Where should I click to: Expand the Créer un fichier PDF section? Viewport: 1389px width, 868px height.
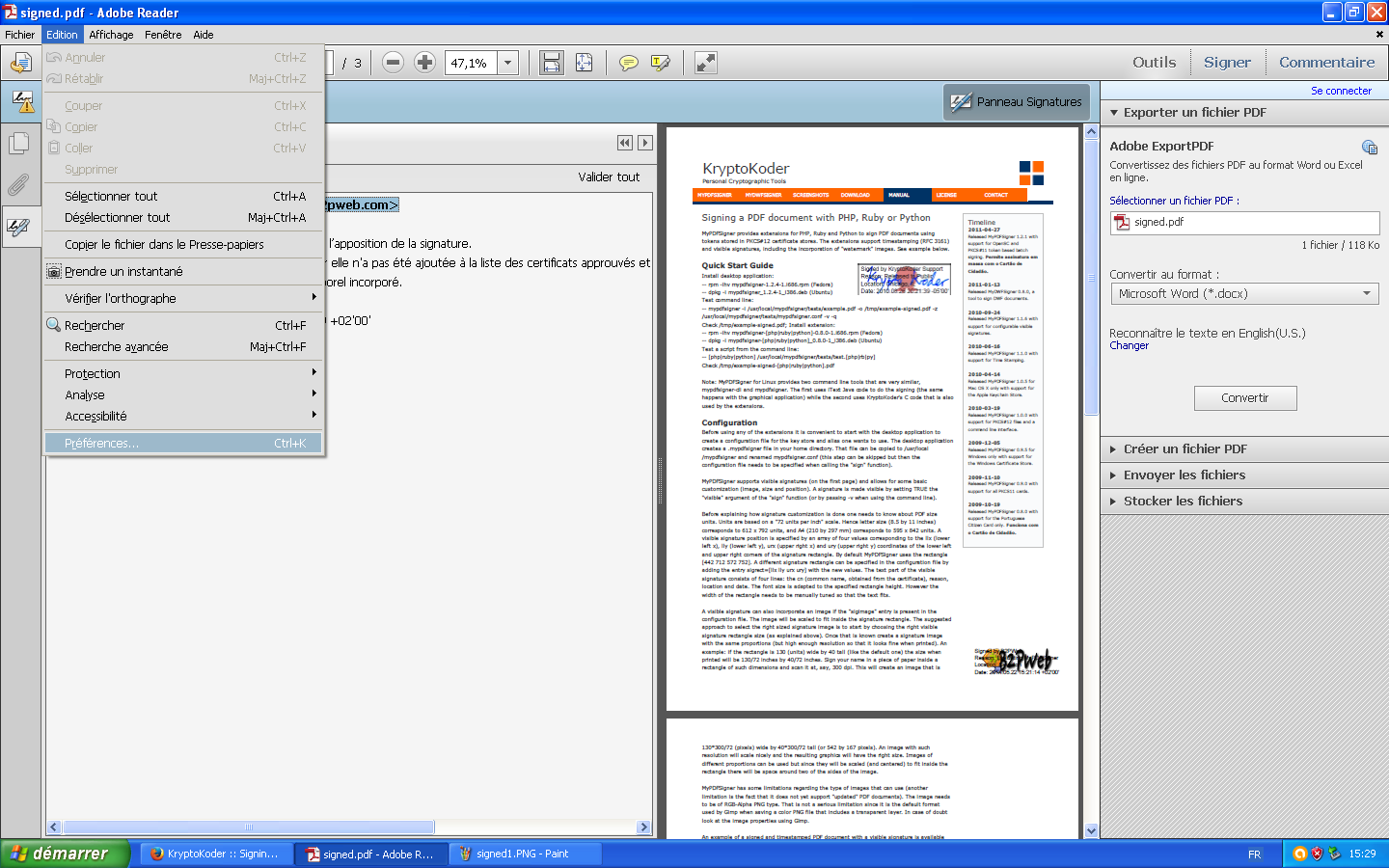tap(1185, 449)
